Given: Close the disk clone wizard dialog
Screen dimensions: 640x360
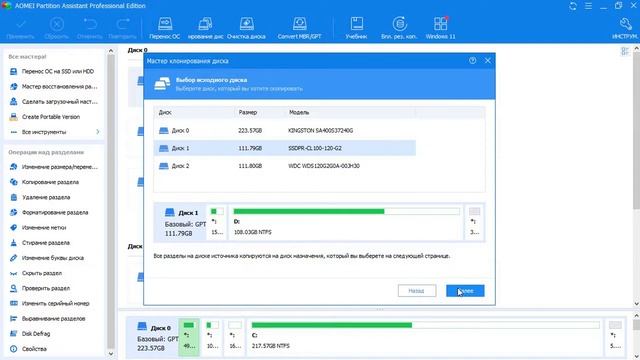Looking at the screenshot, I should tap(488, 60).
